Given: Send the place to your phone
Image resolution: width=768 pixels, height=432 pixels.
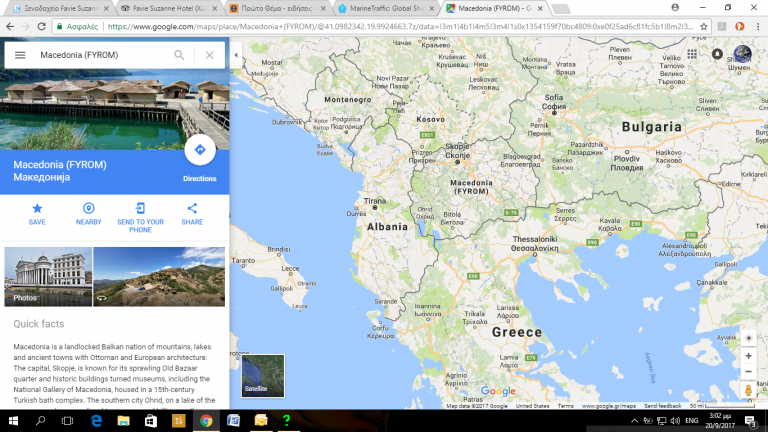Looking at the screenshot, I should (140, 218).
